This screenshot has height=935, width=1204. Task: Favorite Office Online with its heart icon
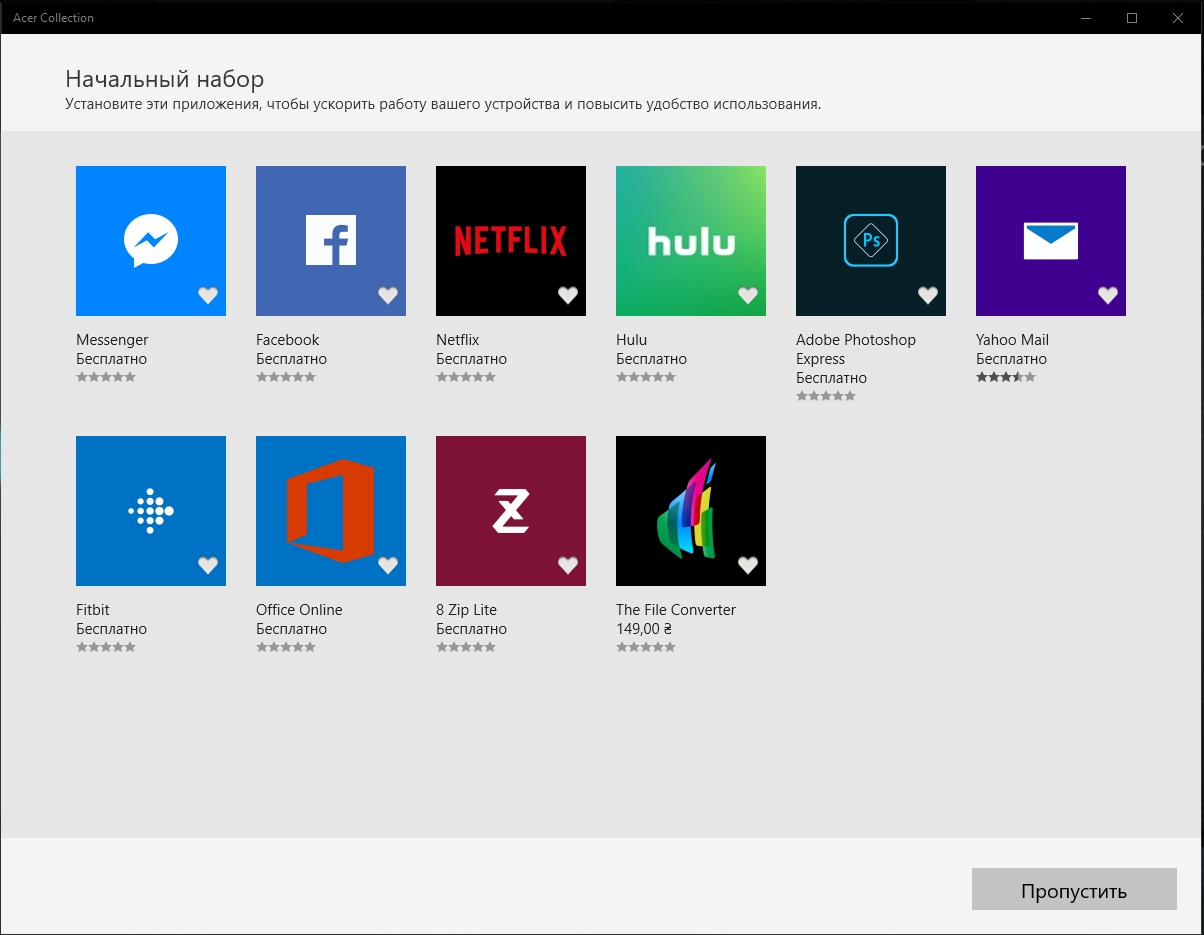tap(388, 565)
